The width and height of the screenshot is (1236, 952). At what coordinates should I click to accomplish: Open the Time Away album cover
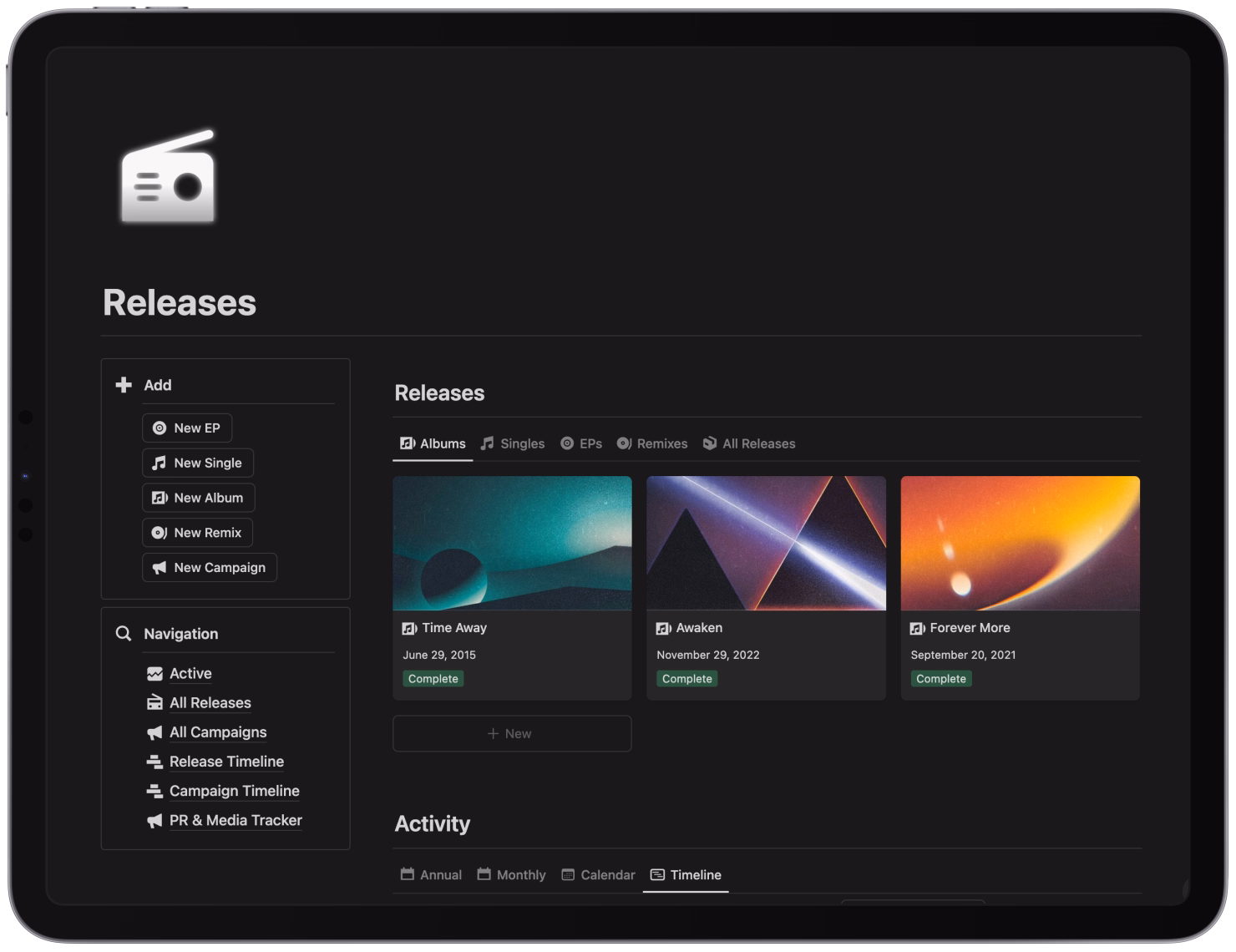[512, 543]
